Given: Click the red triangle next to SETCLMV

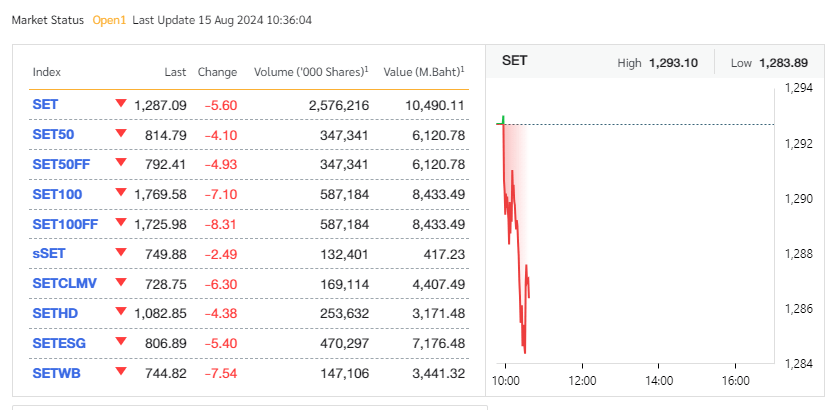Looking at the screenshot, I should [x=121, y=283].
